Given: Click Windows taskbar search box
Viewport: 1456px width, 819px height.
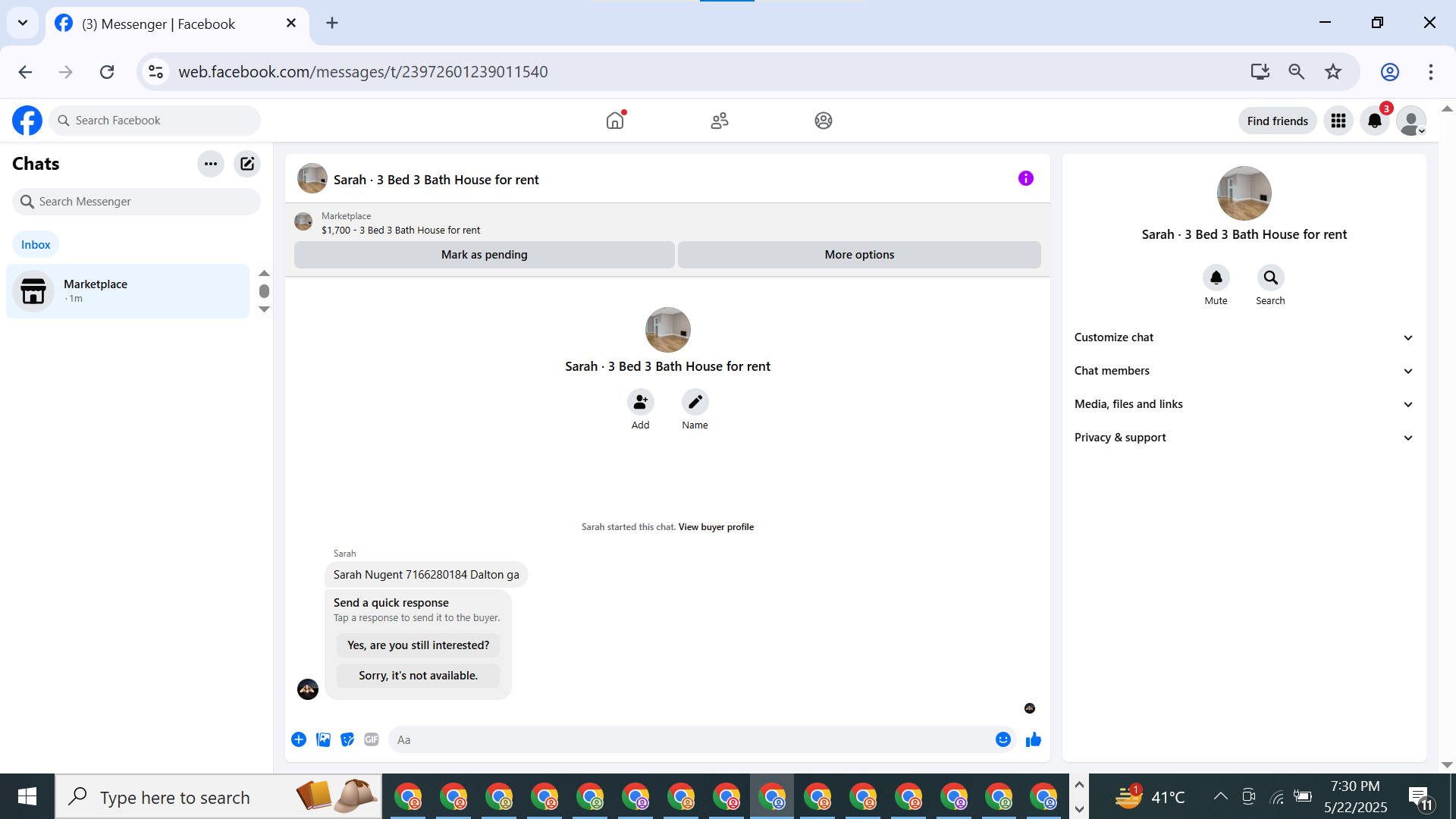Looking at the screenshot, I should pyautogui.click(x=218, y=796).
